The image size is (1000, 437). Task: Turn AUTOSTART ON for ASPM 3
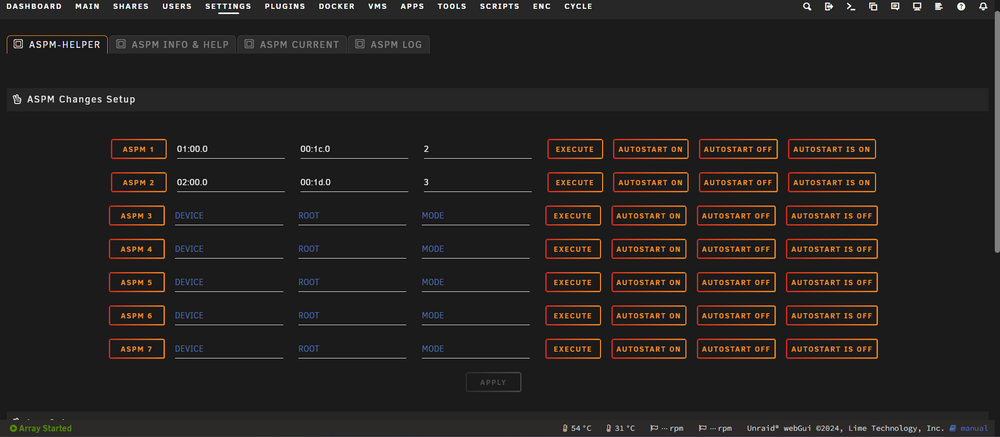[649, 216]
